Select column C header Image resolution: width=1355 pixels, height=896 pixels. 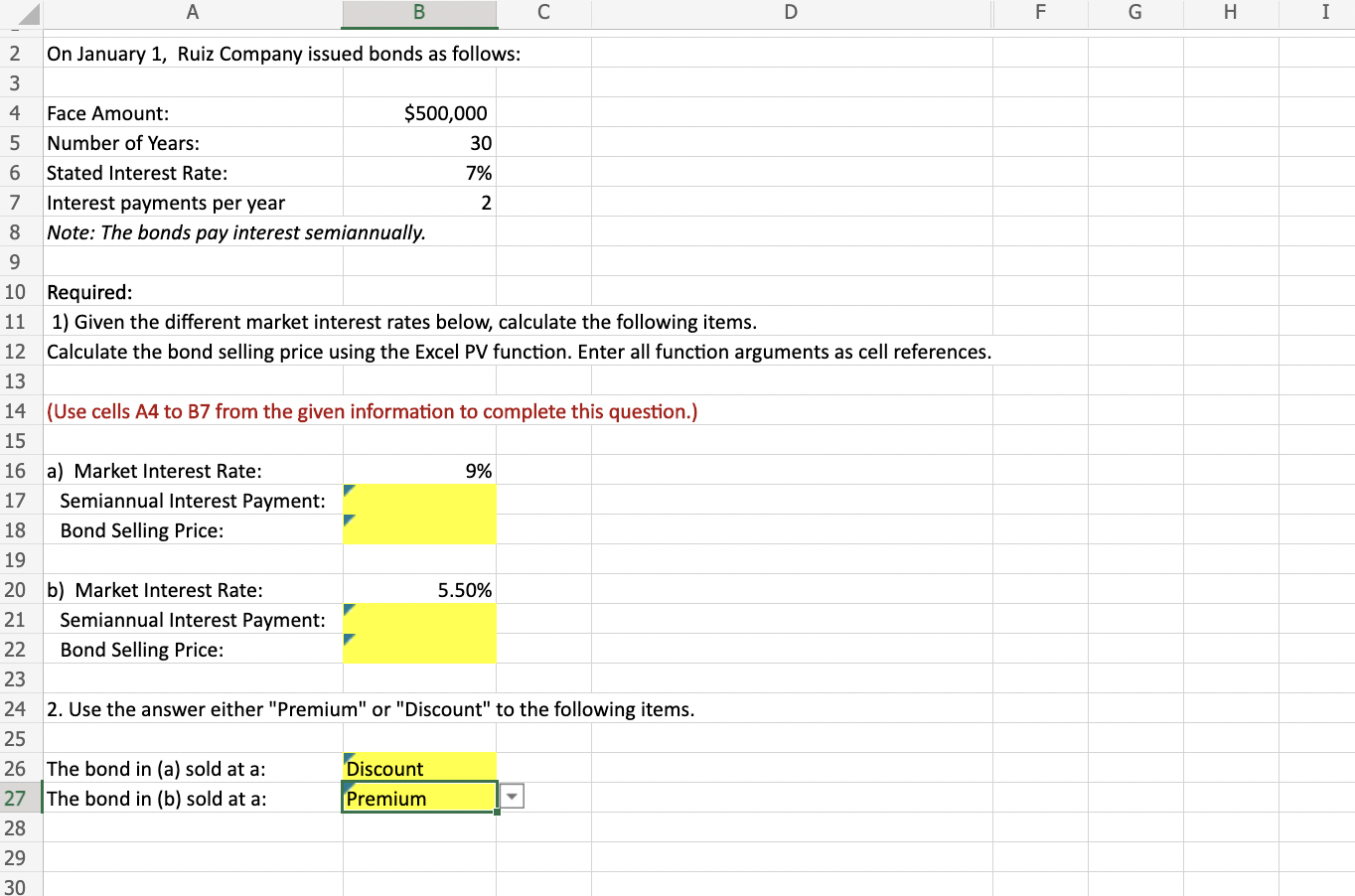point(543,12)
